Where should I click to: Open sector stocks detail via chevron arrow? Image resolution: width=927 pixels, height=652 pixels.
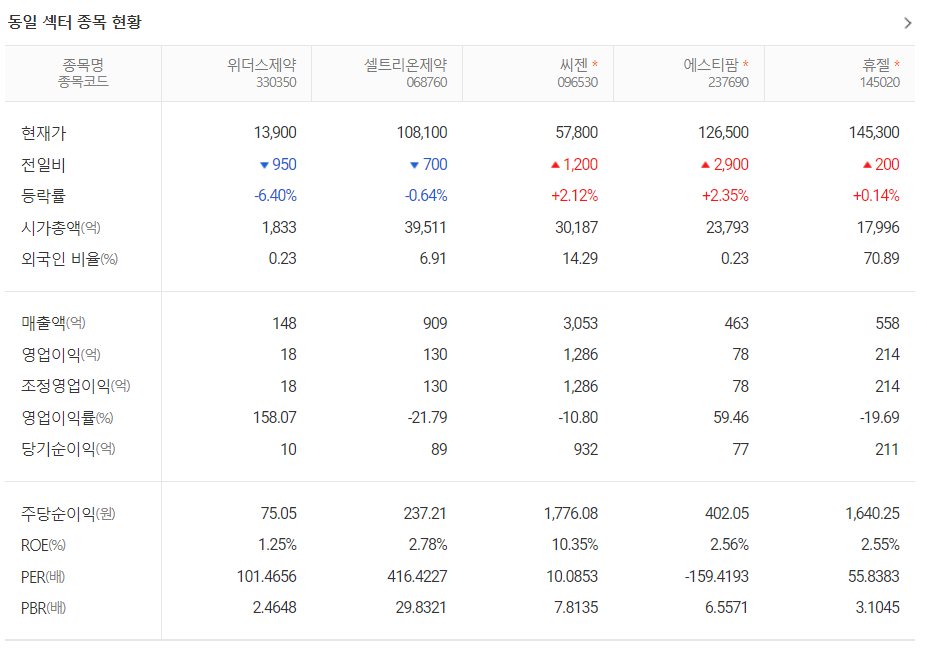coord(907,23)
